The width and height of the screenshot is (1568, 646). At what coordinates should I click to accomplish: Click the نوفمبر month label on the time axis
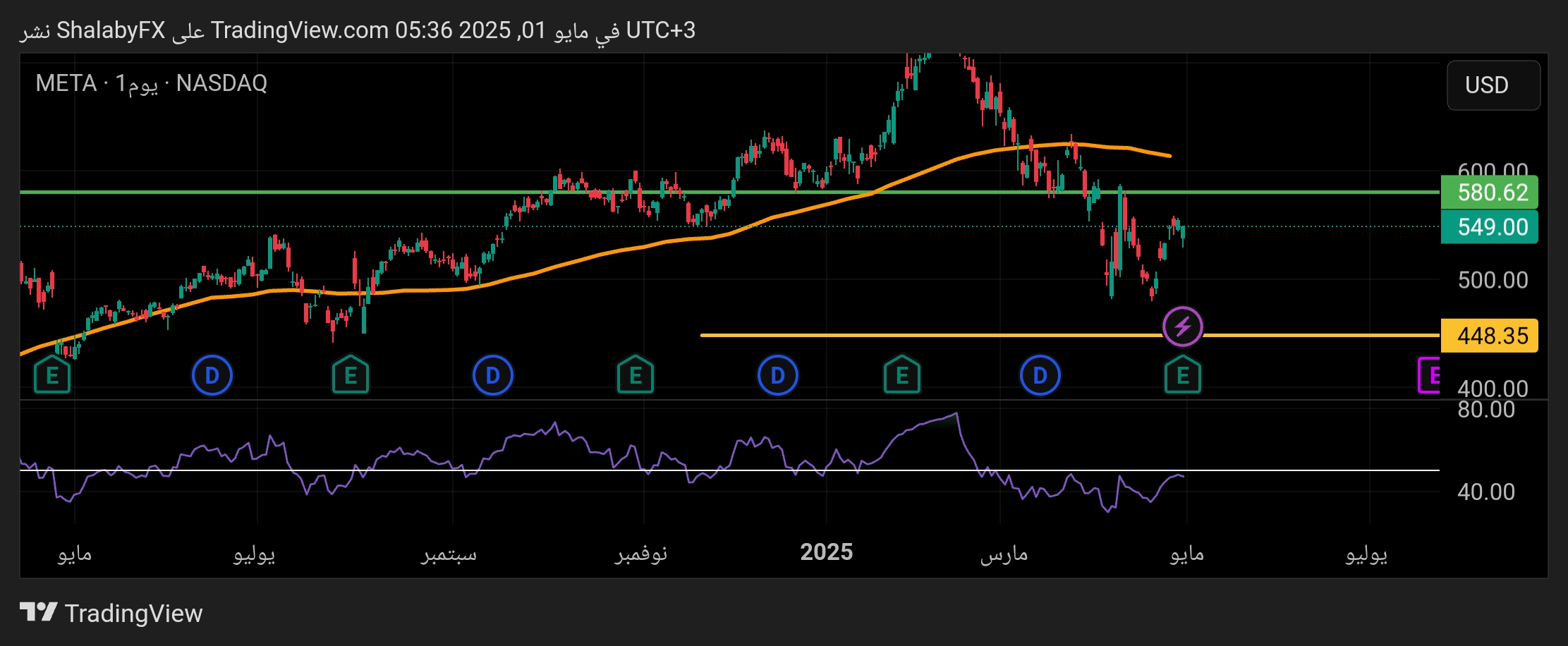pyautogui.click(x=640, y=554)
